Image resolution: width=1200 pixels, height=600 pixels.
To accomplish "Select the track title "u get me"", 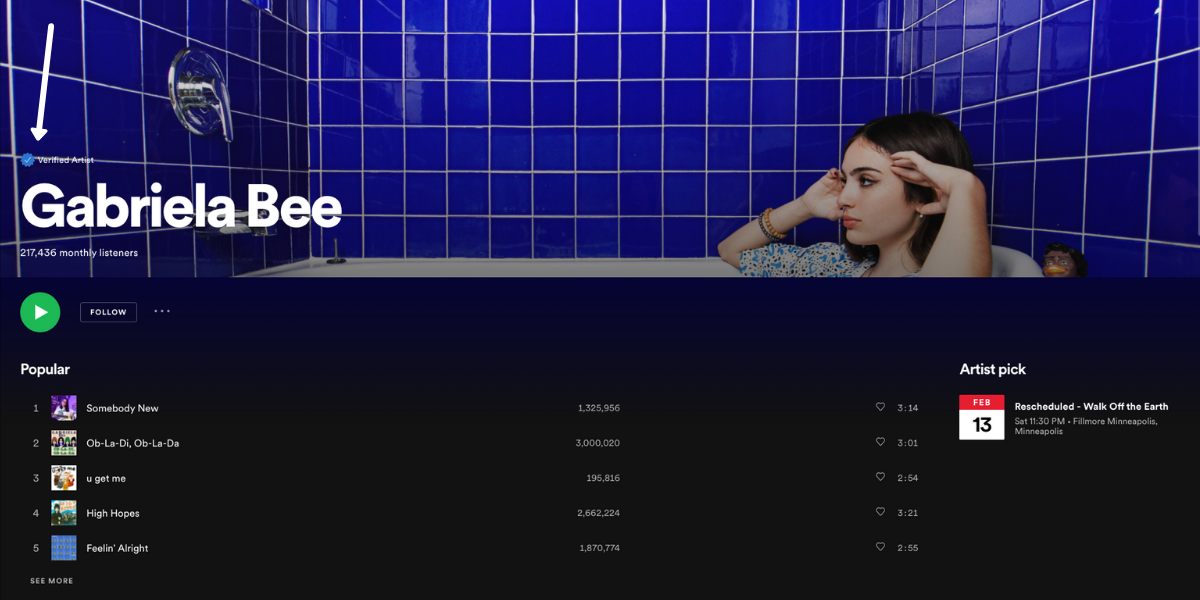I will 104,477.
